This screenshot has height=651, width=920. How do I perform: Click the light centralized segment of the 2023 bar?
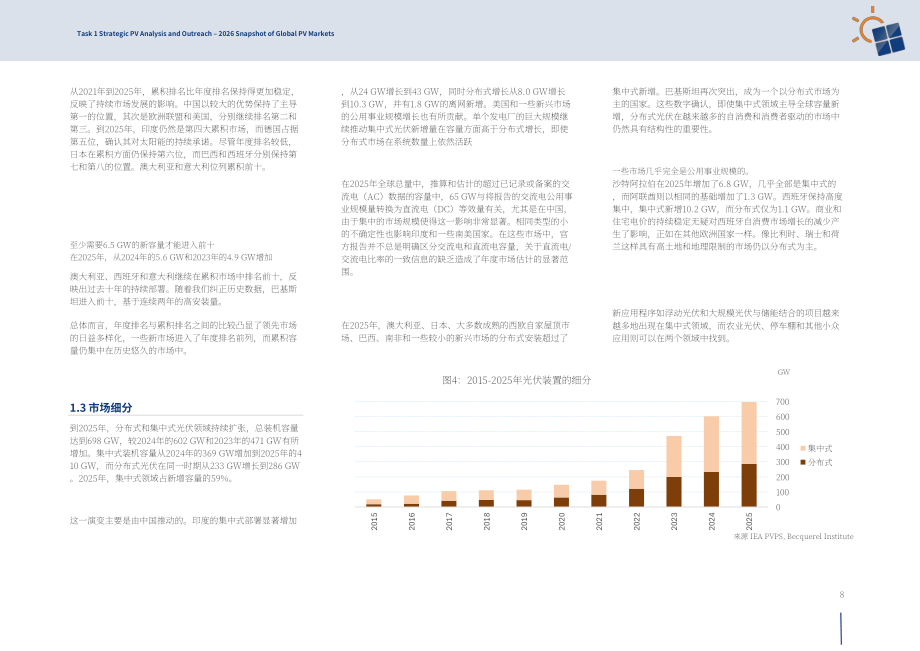pos(674,456)
